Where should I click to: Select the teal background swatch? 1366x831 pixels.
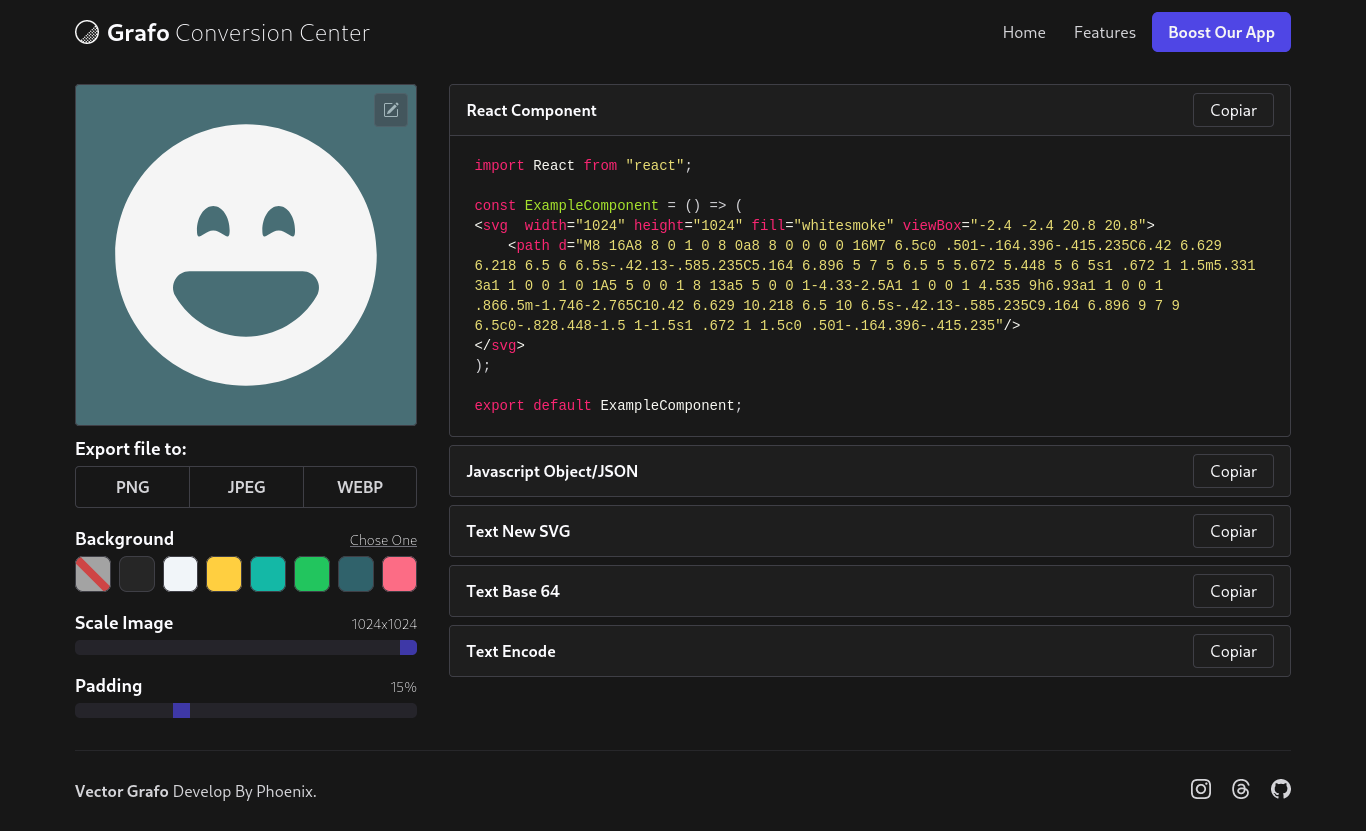[268, 574]
